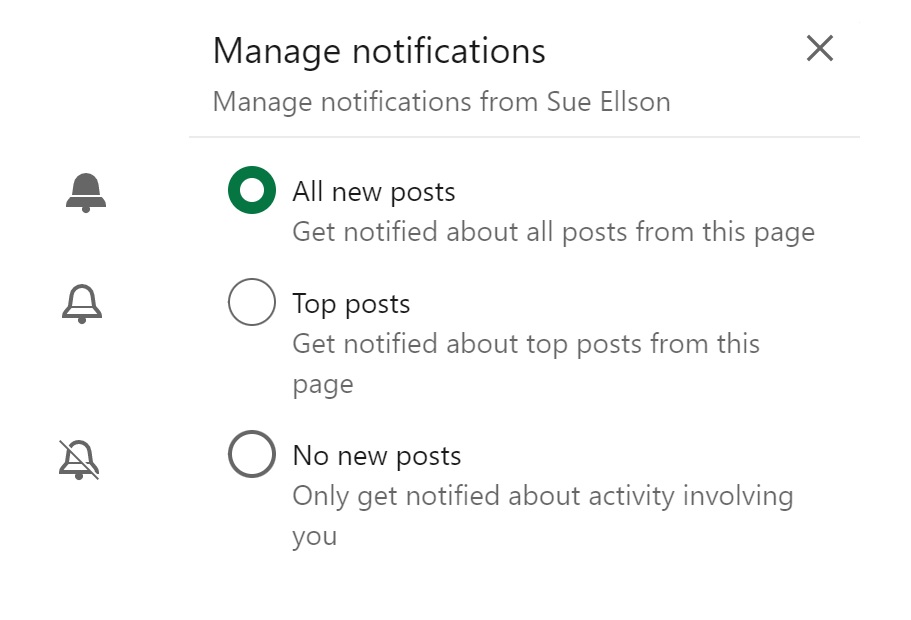Select the All new posts radio button
The height and width of the screenshot is (620, 911).
(x=252, y=190)
